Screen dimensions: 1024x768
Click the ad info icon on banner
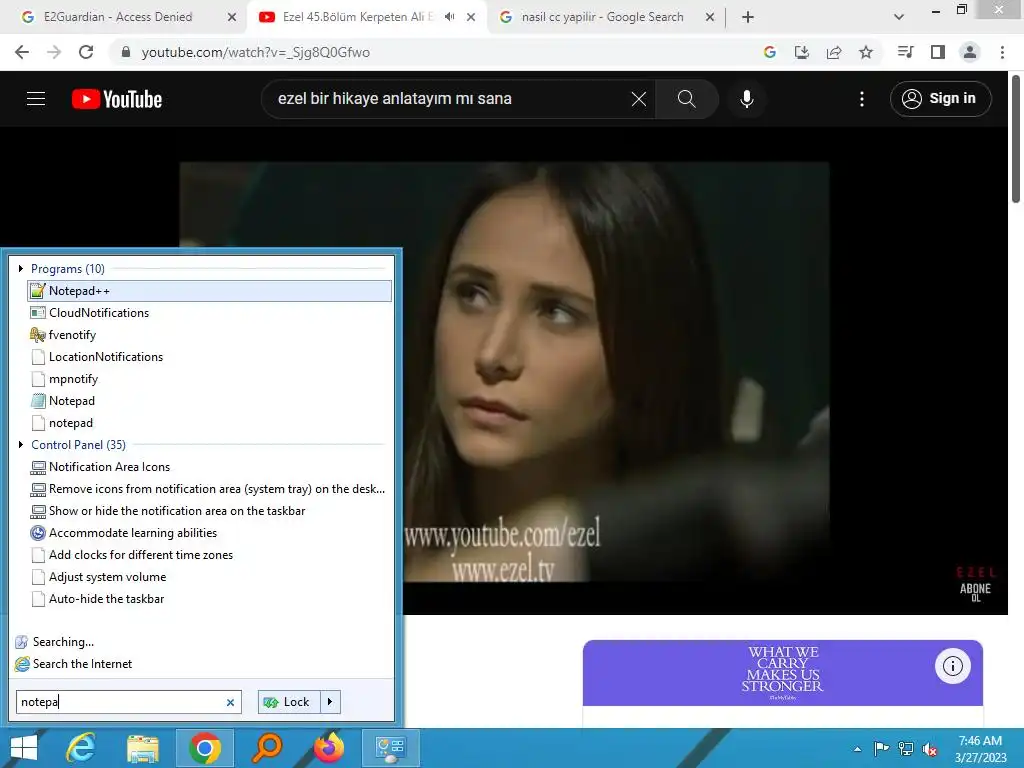[953, 666]
